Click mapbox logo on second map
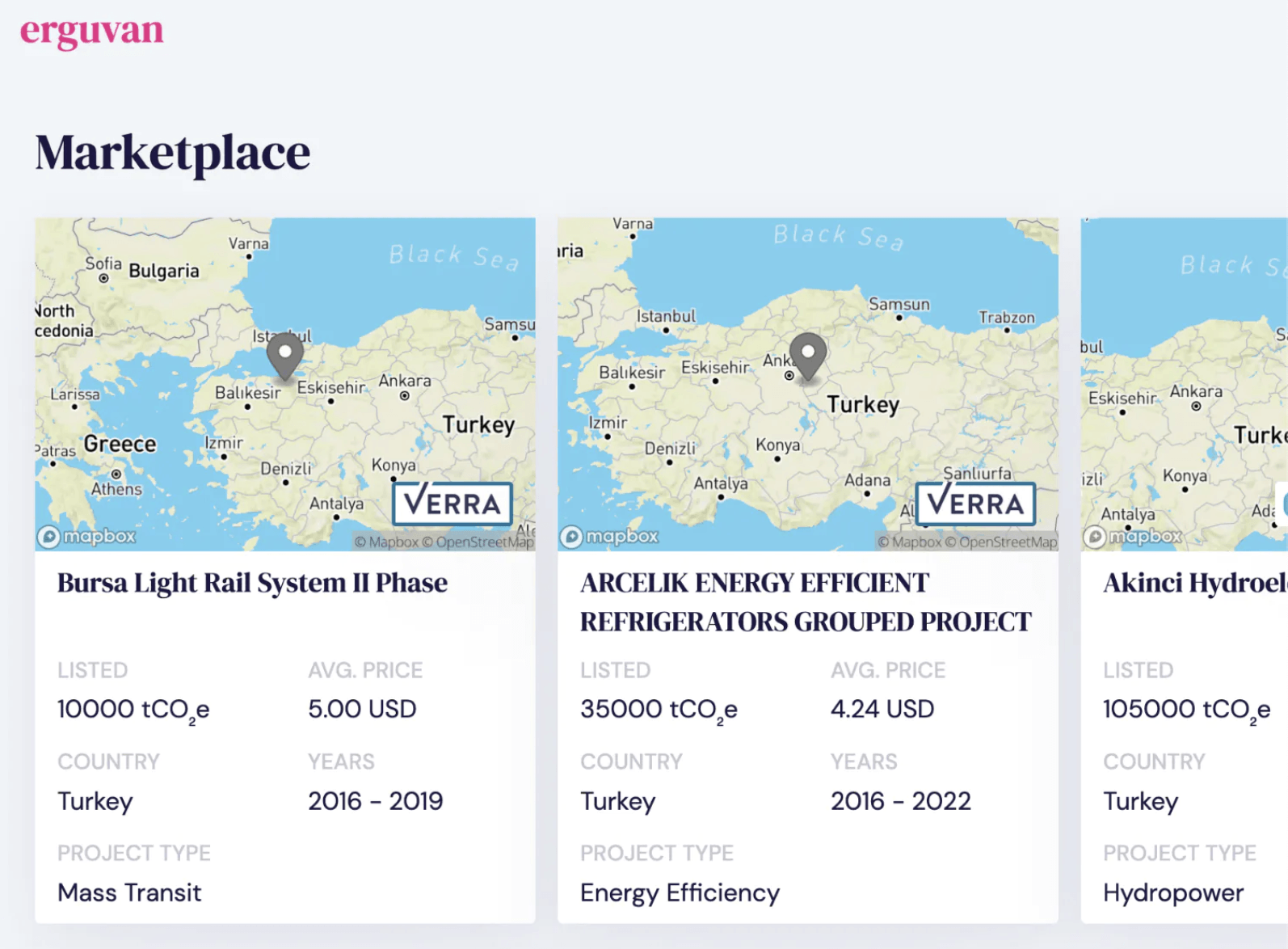Screen dimensions: 1288x949 (x=609, y=536)
